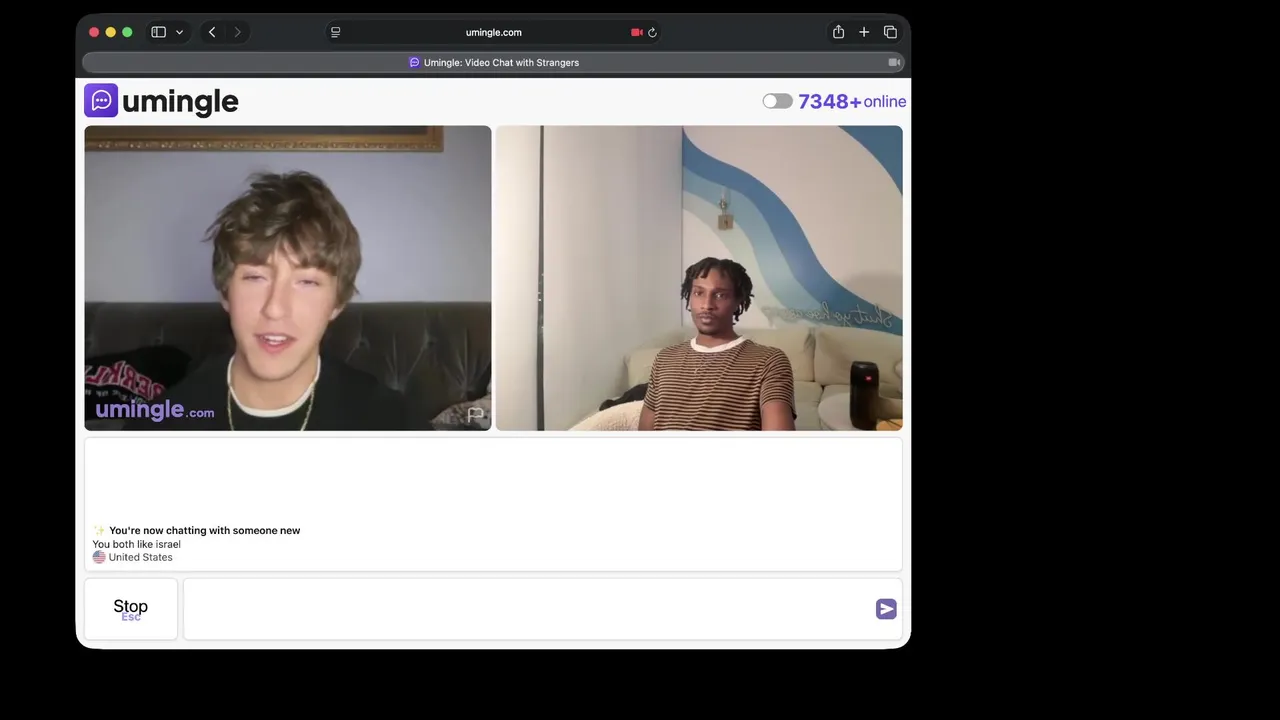1280x720 pixels.
Task: Go back with the Safari back arrow
Action: (212, 32)
